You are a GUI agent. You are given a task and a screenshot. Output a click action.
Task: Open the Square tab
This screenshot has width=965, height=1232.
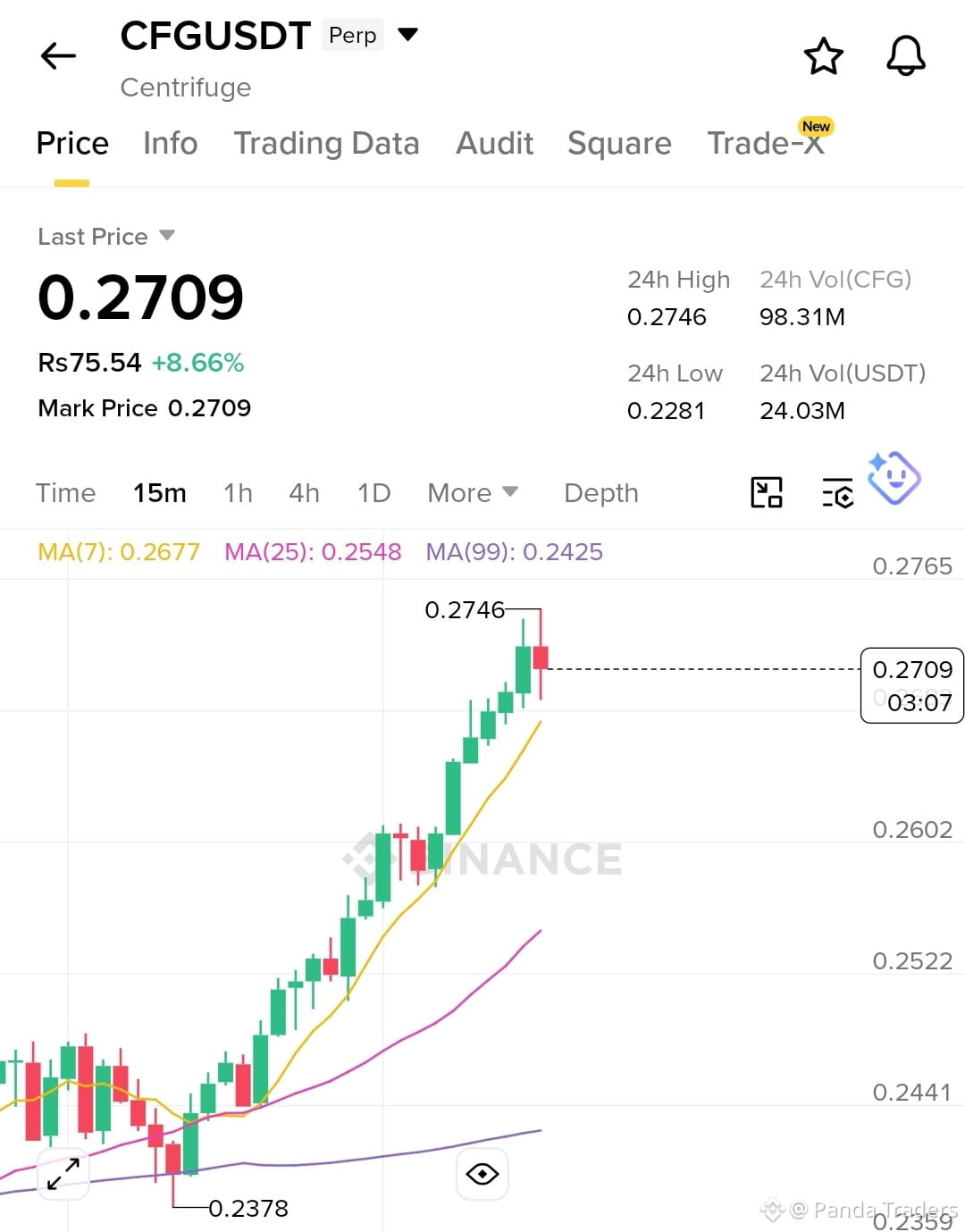coord(619,143)
